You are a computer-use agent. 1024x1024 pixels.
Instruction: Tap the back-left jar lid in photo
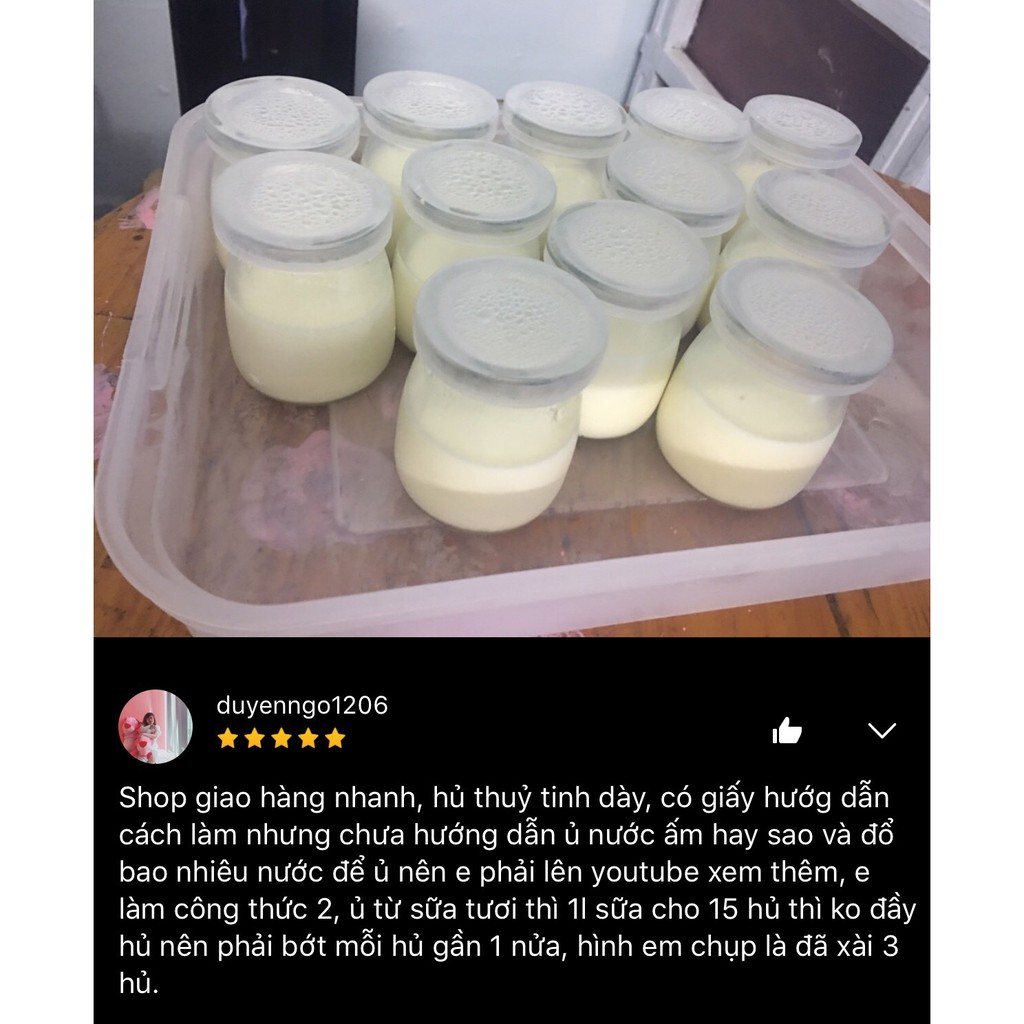click(x=281, y=116)
